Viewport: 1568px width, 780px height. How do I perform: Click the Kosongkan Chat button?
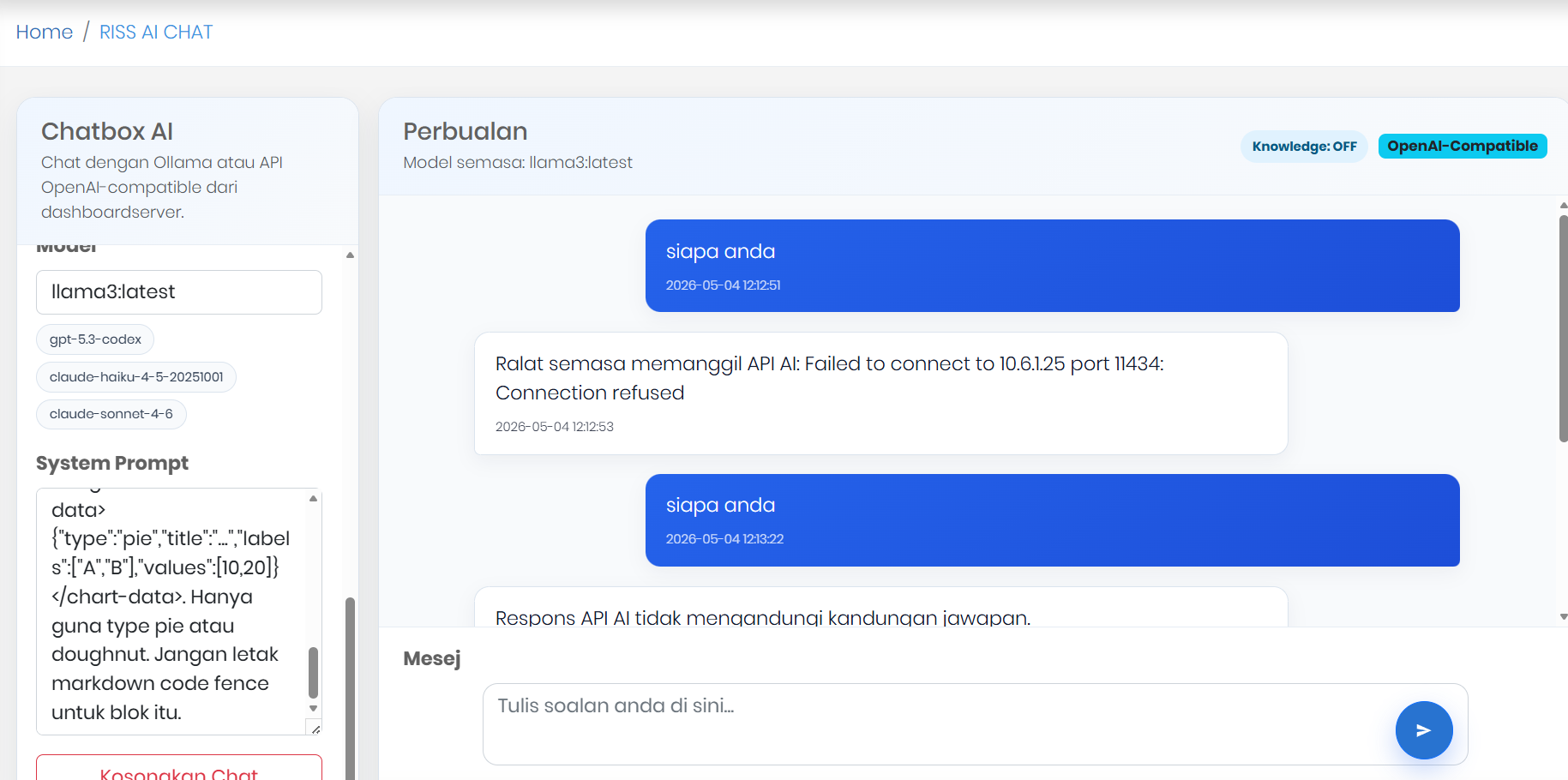click(x=179, y=769)
